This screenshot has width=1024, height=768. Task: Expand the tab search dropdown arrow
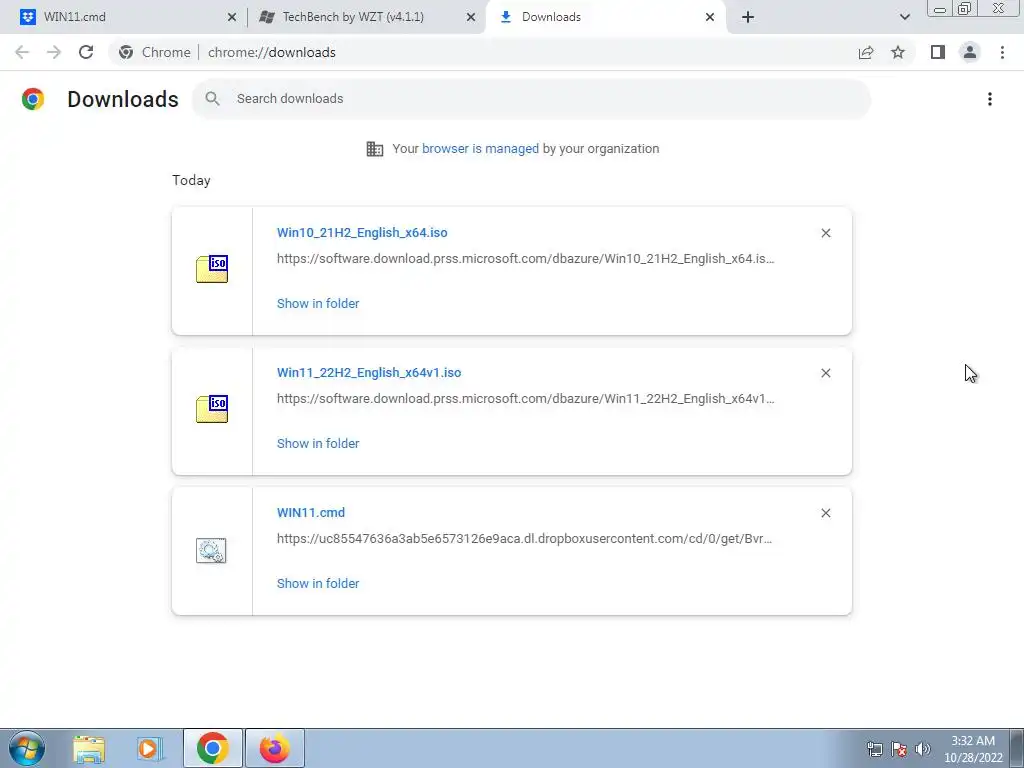click(904, 17)
